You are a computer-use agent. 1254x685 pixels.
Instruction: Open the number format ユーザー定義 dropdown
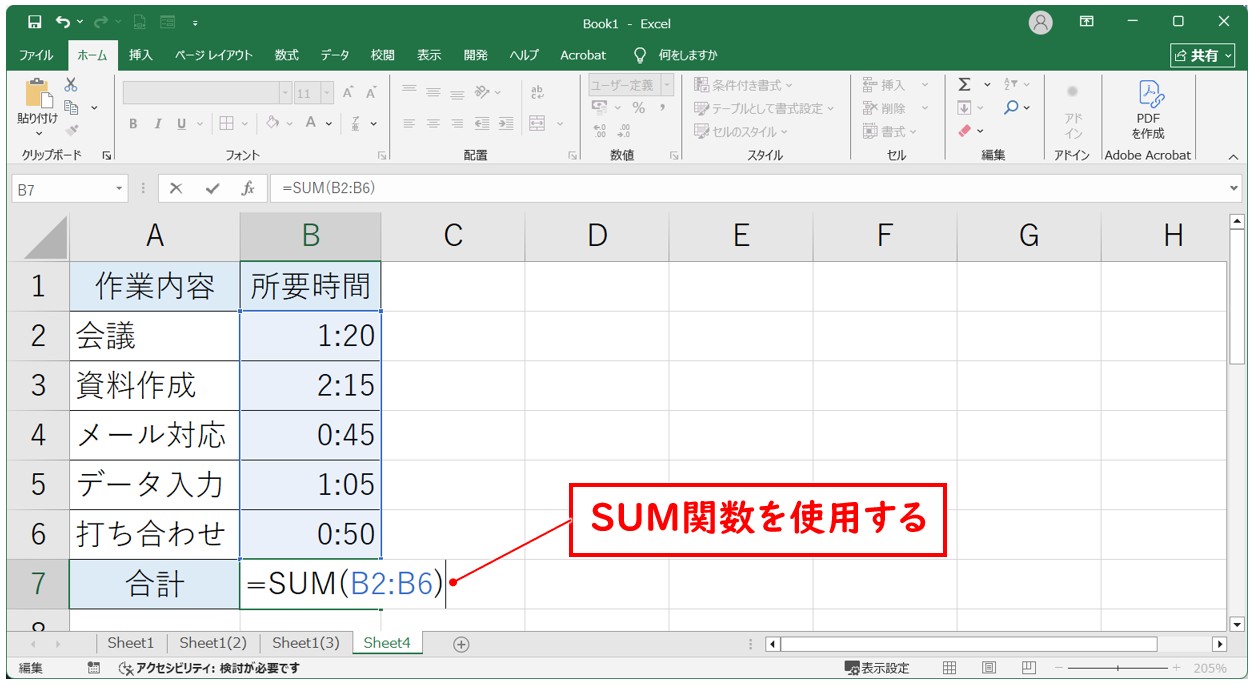667,85
